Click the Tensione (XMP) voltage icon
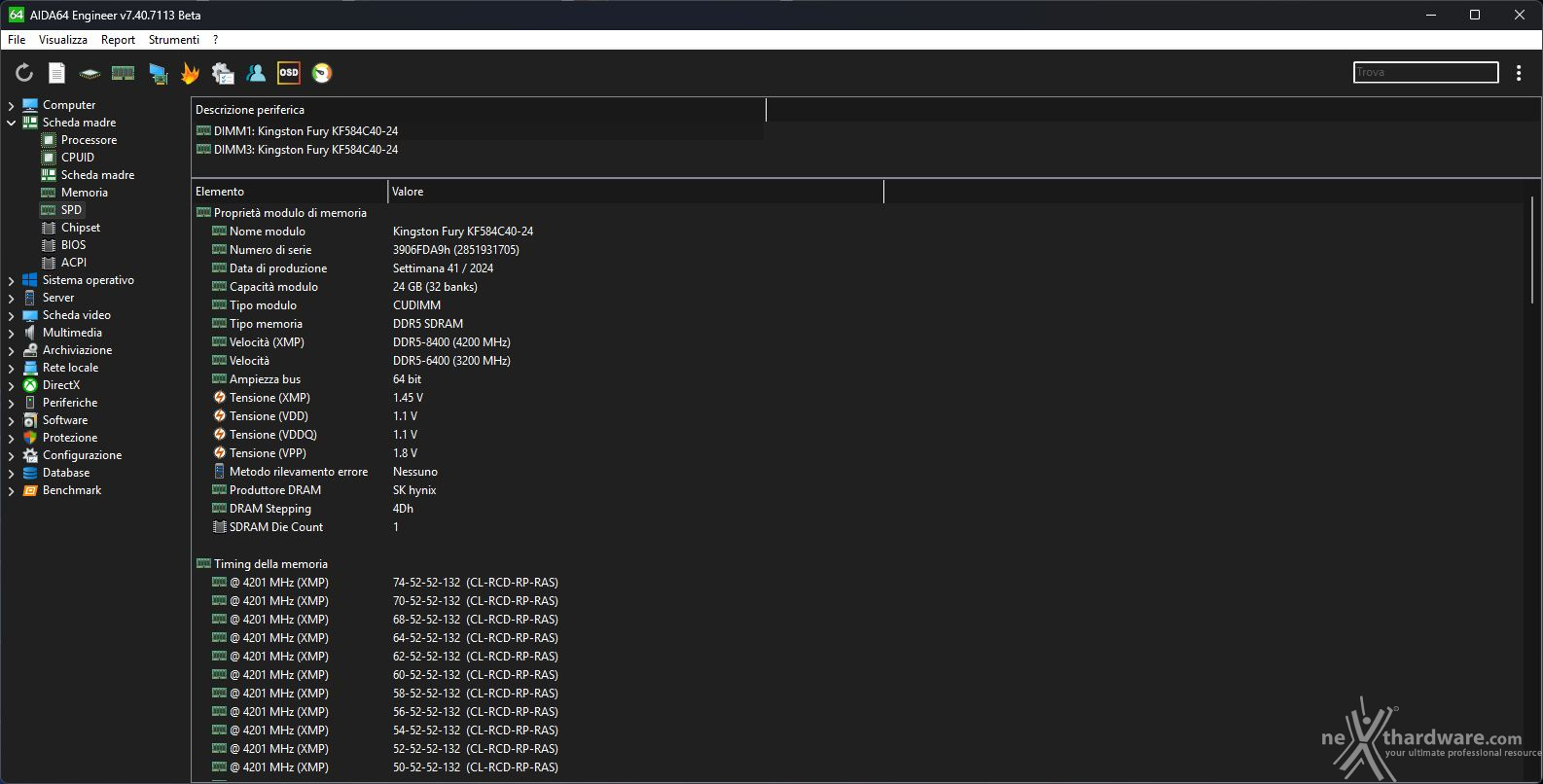 pyautogui.click(x=219, y=398)
